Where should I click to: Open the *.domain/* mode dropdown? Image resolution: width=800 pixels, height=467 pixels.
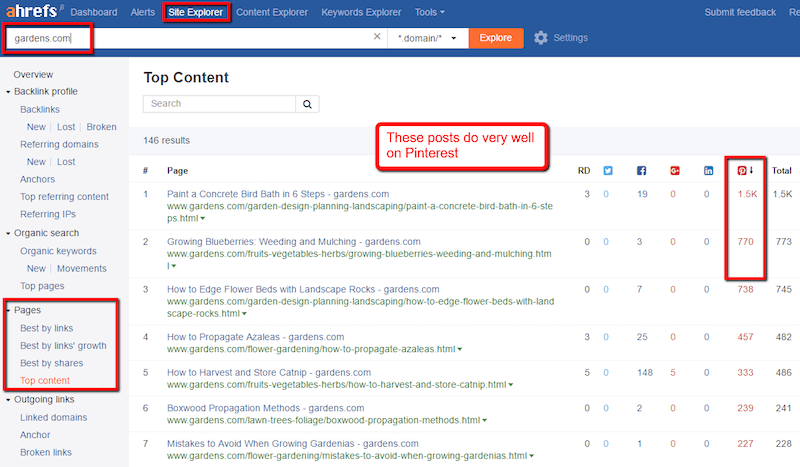click(x=428, y=38)
